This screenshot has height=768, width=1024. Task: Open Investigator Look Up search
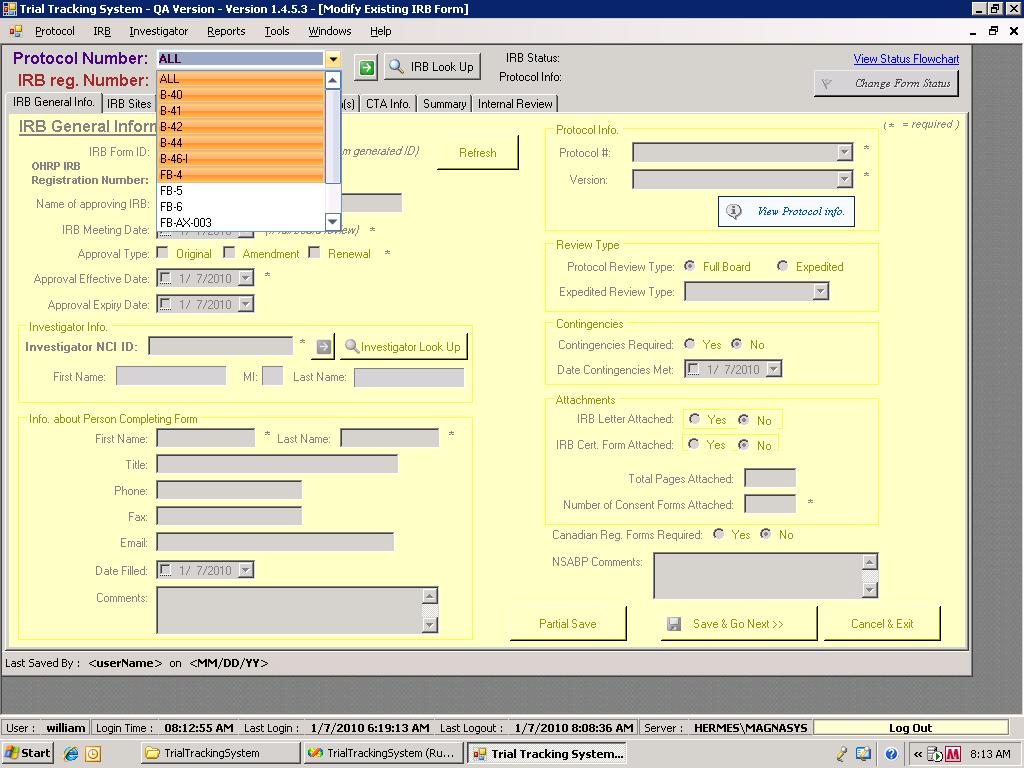[403, 347]
